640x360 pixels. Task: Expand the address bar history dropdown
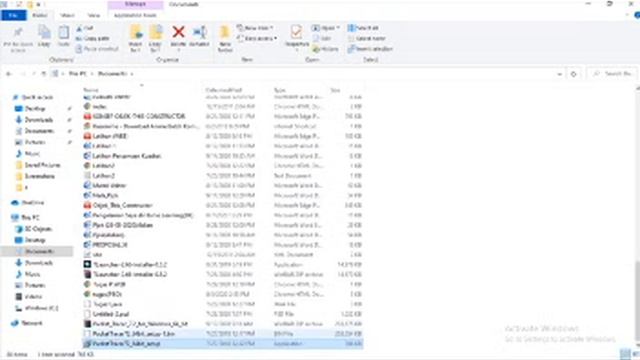(x=560, y=74)
